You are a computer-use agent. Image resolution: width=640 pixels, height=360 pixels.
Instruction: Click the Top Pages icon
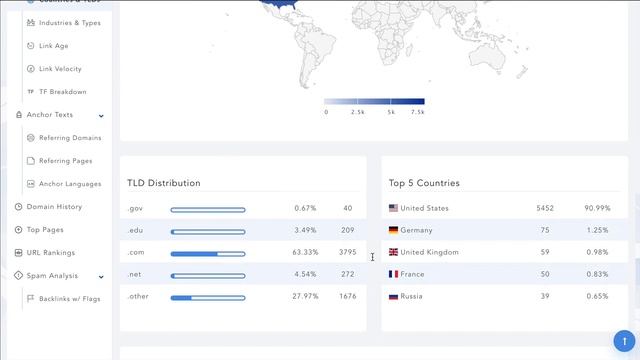point(18,230)
